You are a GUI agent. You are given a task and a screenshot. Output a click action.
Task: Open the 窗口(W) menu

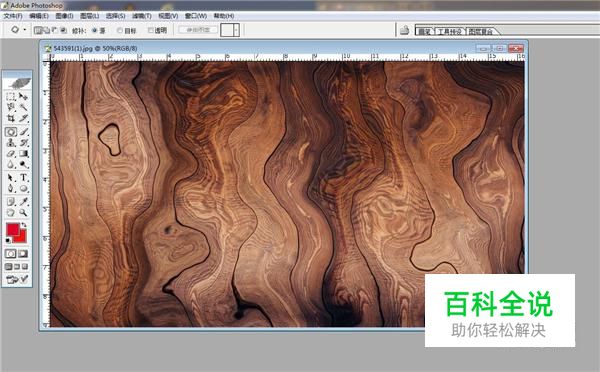tap(196, 16)
